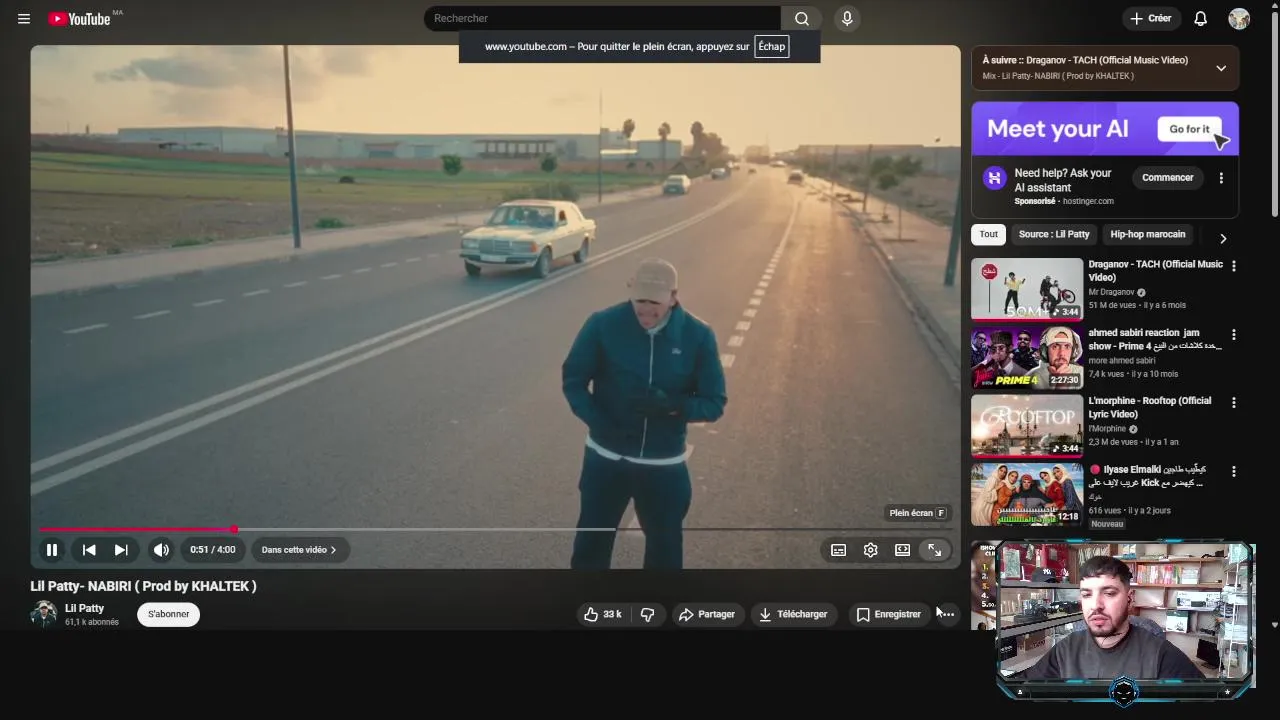Click the Échap key hint
The width and height of the screenshot is (1280, 720).
pos(771,46)
